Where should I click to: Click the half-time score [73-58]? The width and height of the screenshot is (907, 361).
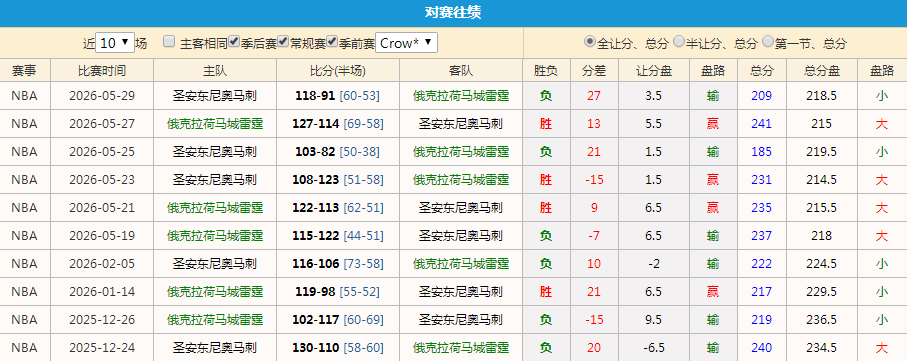coord(364,264)
